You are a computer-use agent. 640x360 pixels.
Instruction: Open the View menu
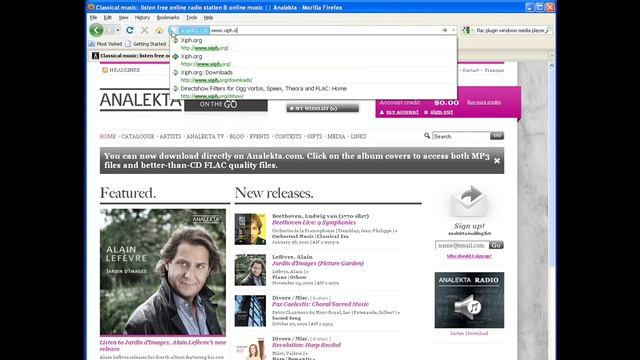(x=123, y=18)
